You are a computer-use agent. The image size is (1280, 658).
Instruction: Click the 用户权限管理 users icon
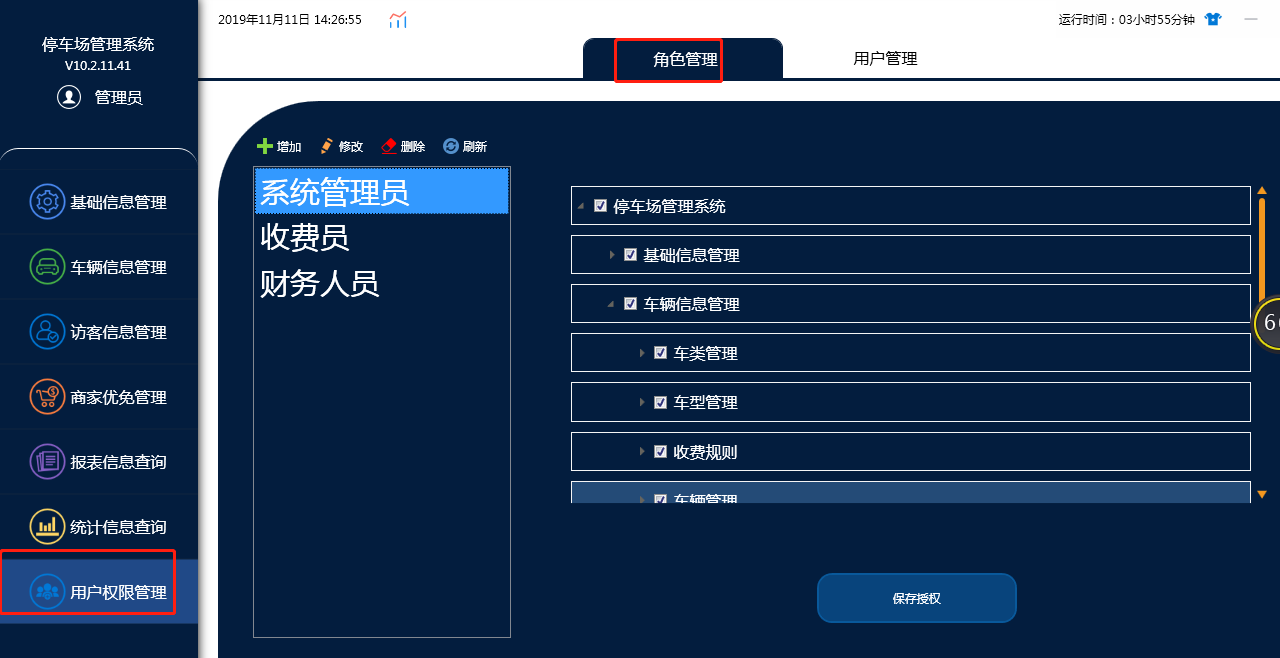click(x=47, y=592)
